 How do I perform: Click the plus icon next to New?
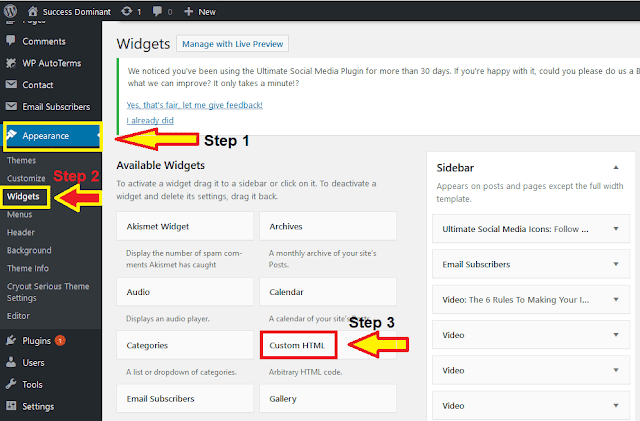pyautogui.click(x=188, y=11)
